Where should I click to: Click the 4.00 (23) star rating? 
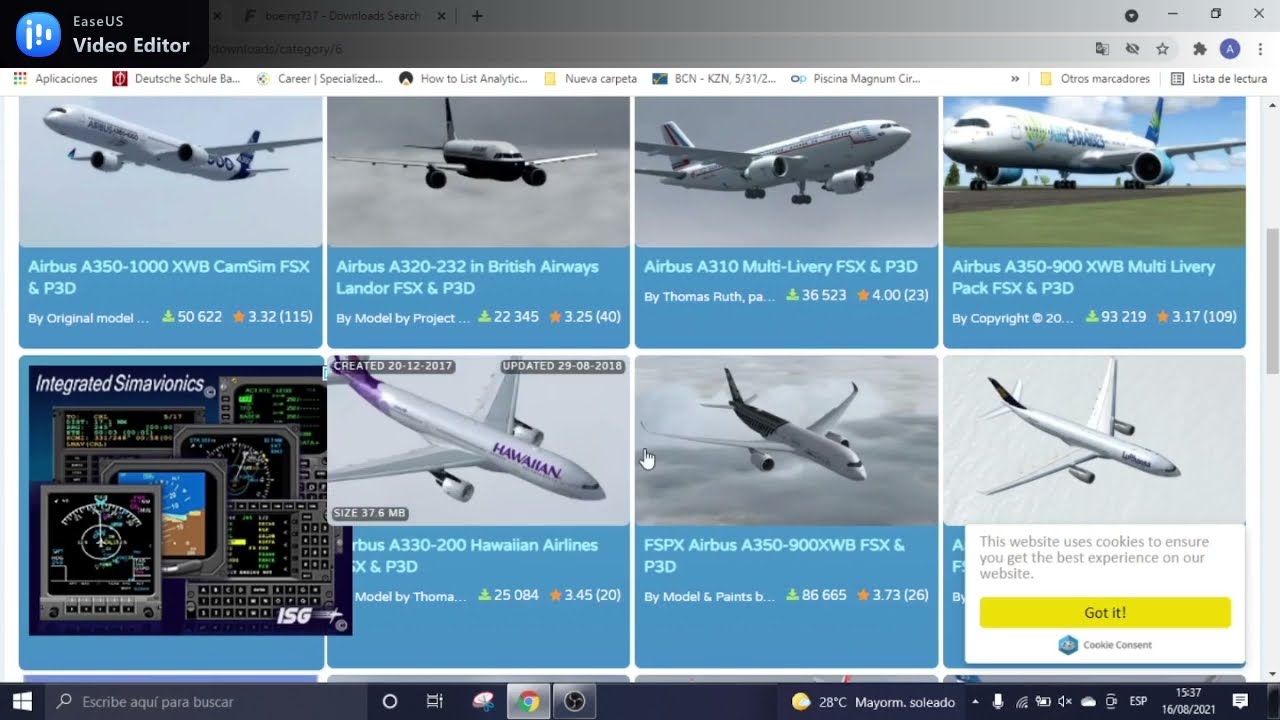[x=892, y=296]
